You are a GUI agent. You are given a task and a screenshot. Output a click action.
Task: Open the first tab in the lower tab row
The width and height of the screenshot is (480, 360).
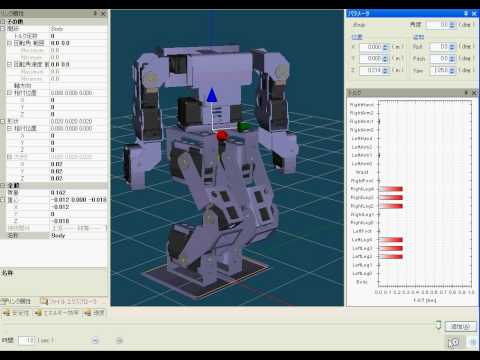16,313
